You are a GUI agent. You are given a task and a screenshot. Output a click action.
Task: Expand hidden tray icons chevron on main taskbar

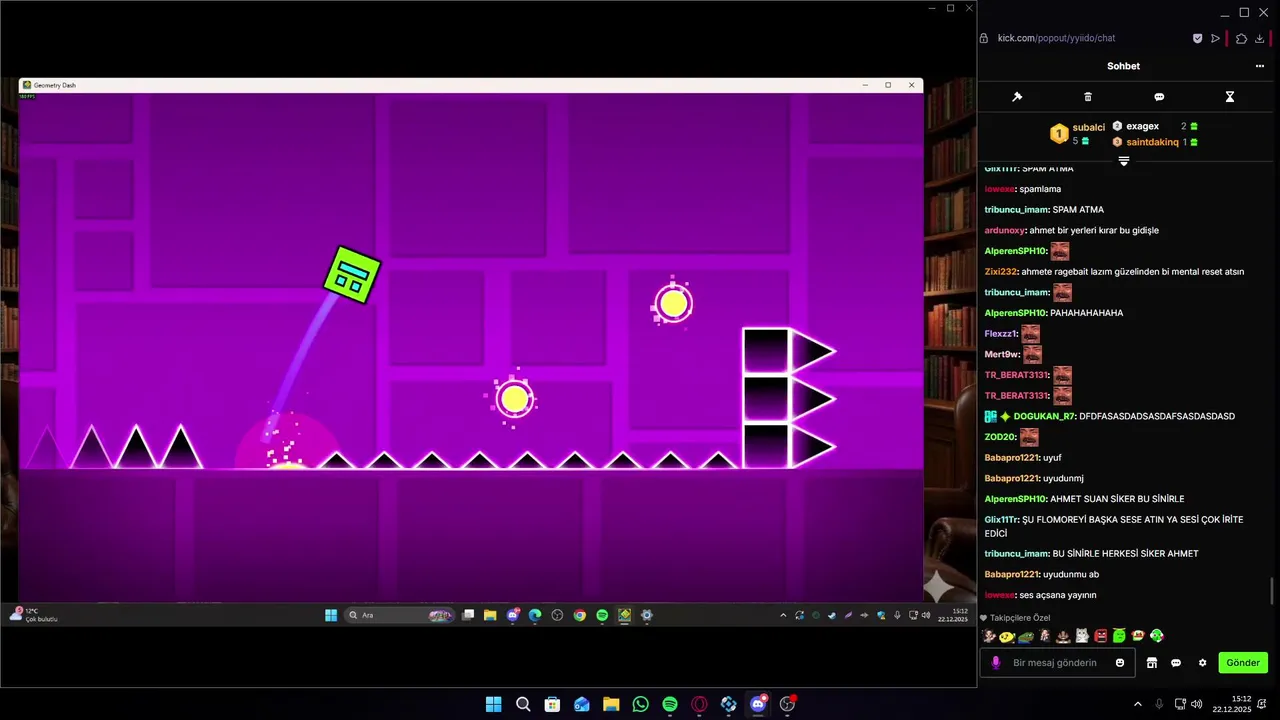tap(1138, 704)
